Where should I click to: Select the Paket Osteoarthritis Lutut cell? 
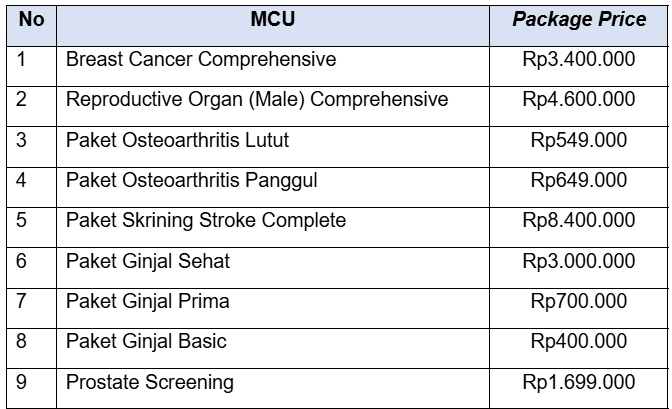pyautogui.click(x=273, y=147)
